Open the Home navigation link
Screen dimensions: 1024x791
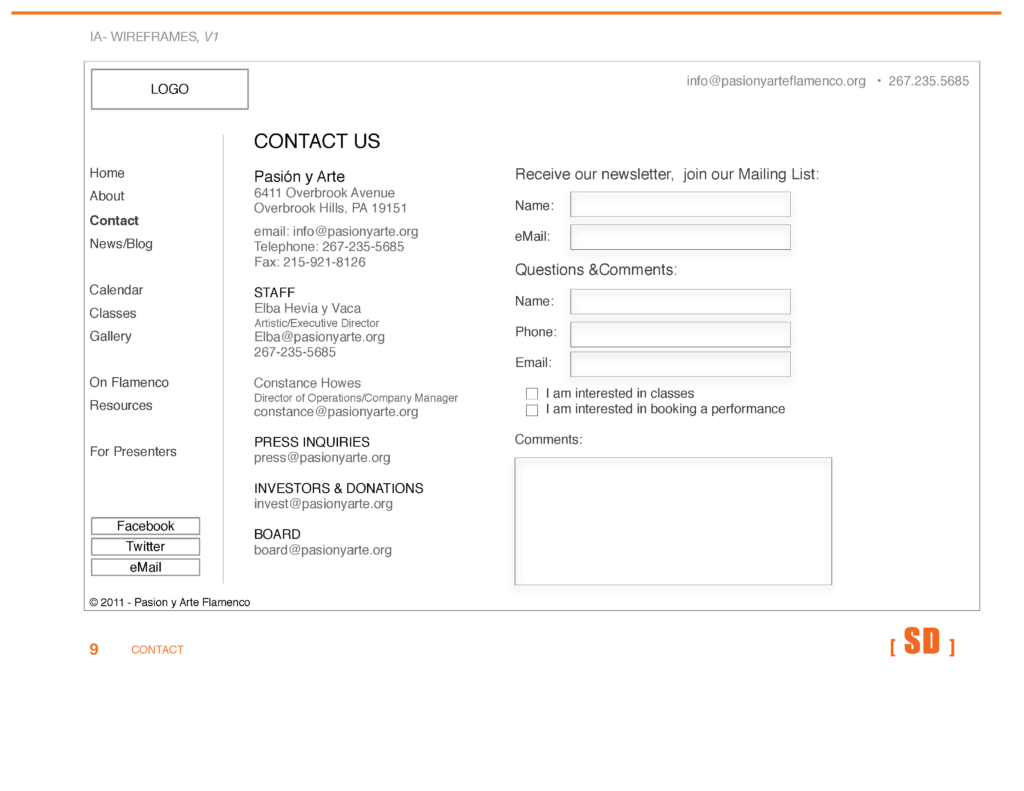[x=107, y=173]
